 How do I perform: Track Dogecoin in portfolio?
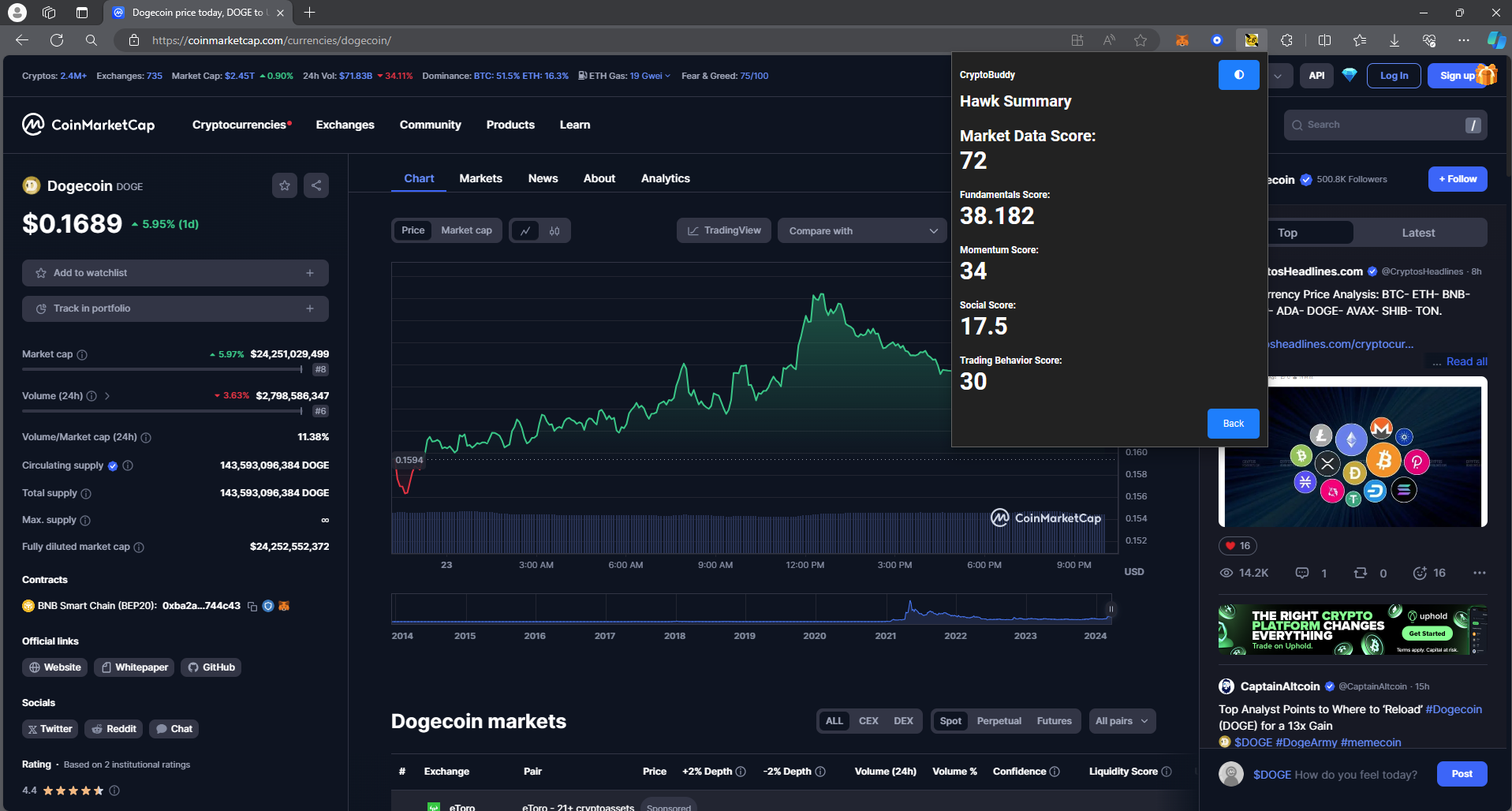[x=175, y=308]
